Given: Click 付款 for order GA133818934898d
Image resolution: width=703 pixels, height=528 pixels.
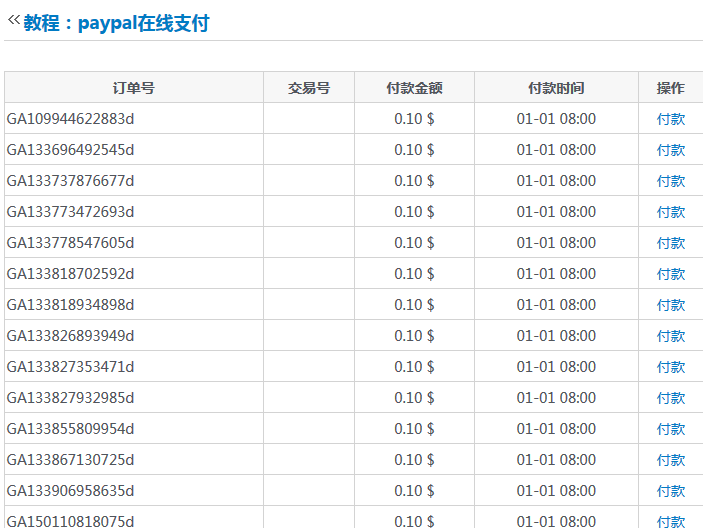Looking at the screenshot, I should (671, 305).
